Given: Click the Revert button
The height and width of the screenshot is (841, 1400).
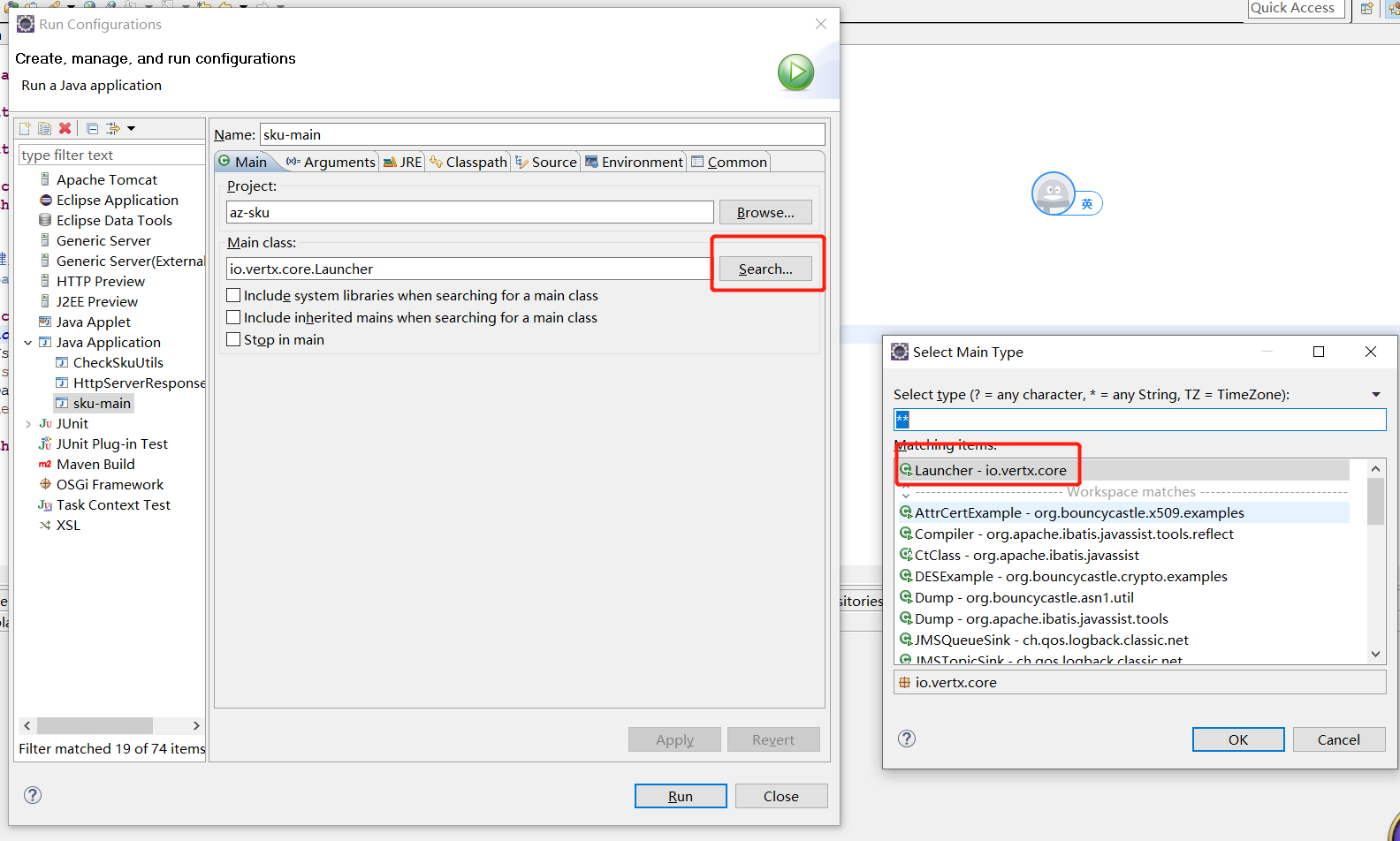Looking at the screenshot, I should click(x=773, y=739).
